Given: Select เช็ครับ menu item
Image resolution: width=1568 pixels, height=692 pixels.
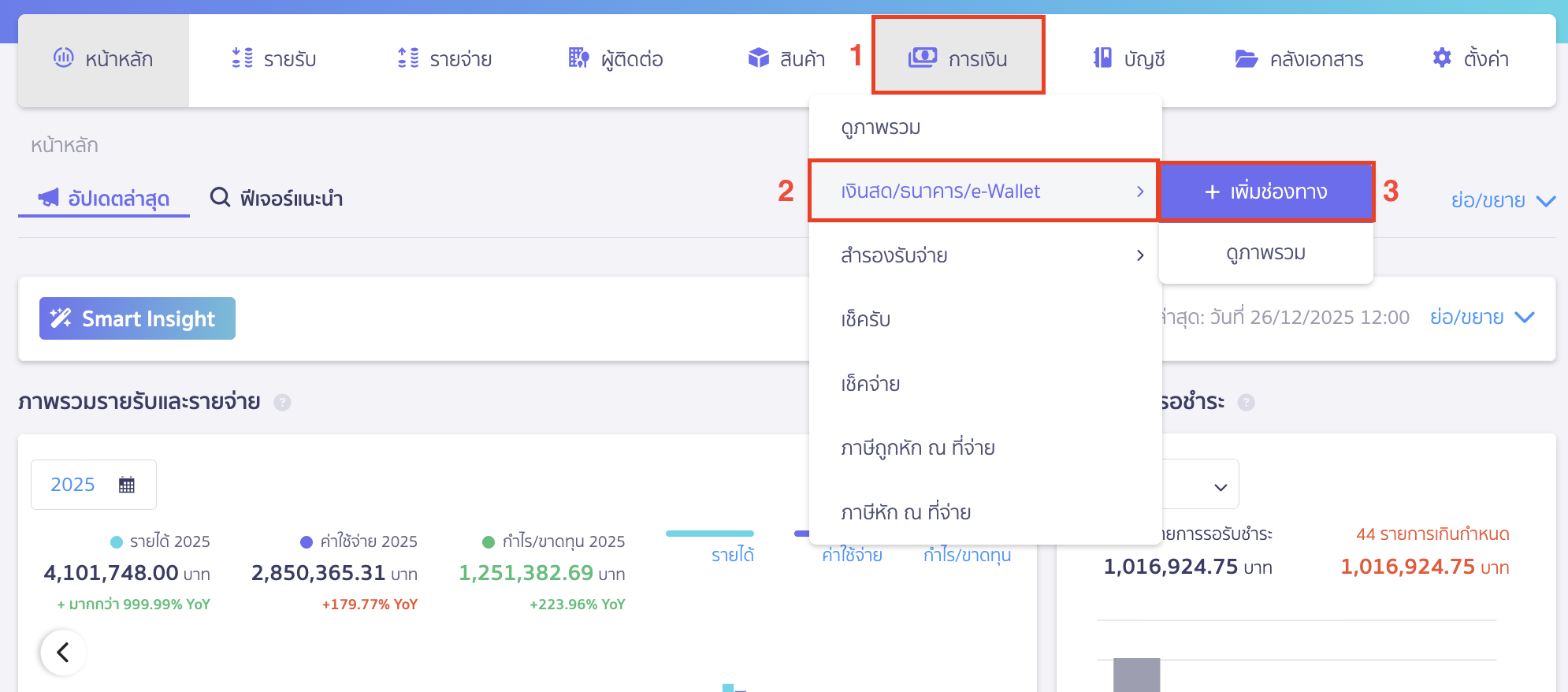Looking at the screenshot, I should (985, 319).
